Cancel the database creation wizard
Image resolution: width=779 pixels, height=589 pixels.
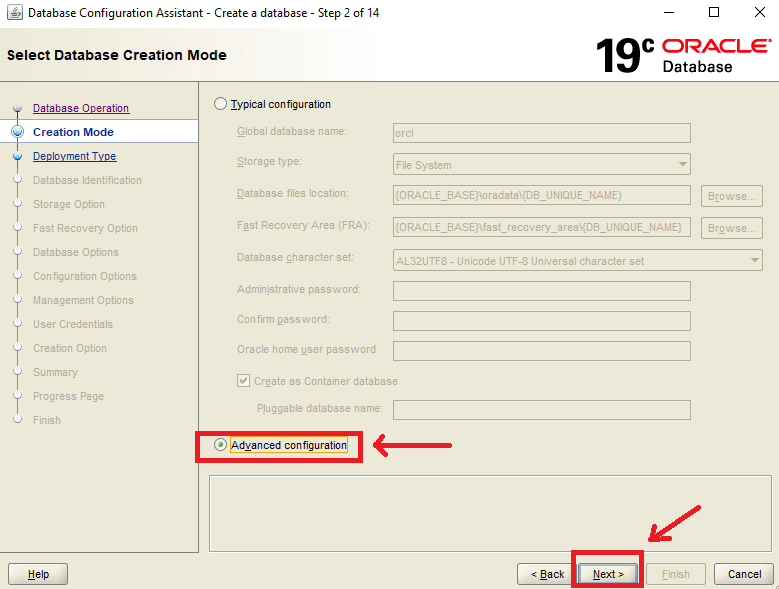click(x=744, y=574)
